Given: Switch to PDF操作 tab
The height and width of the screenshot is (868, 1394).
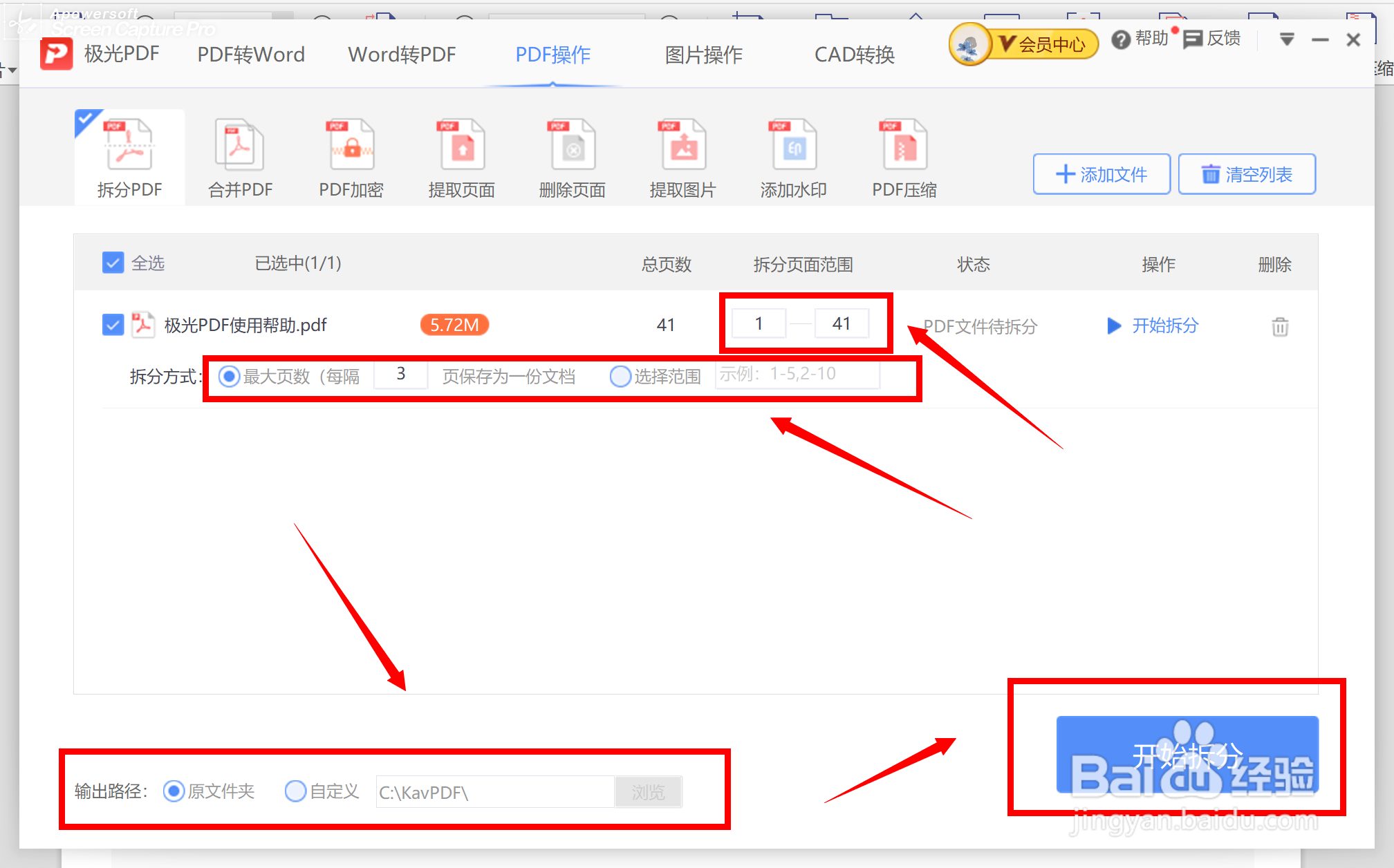Looking at the screenshot, I should (552, 55).
